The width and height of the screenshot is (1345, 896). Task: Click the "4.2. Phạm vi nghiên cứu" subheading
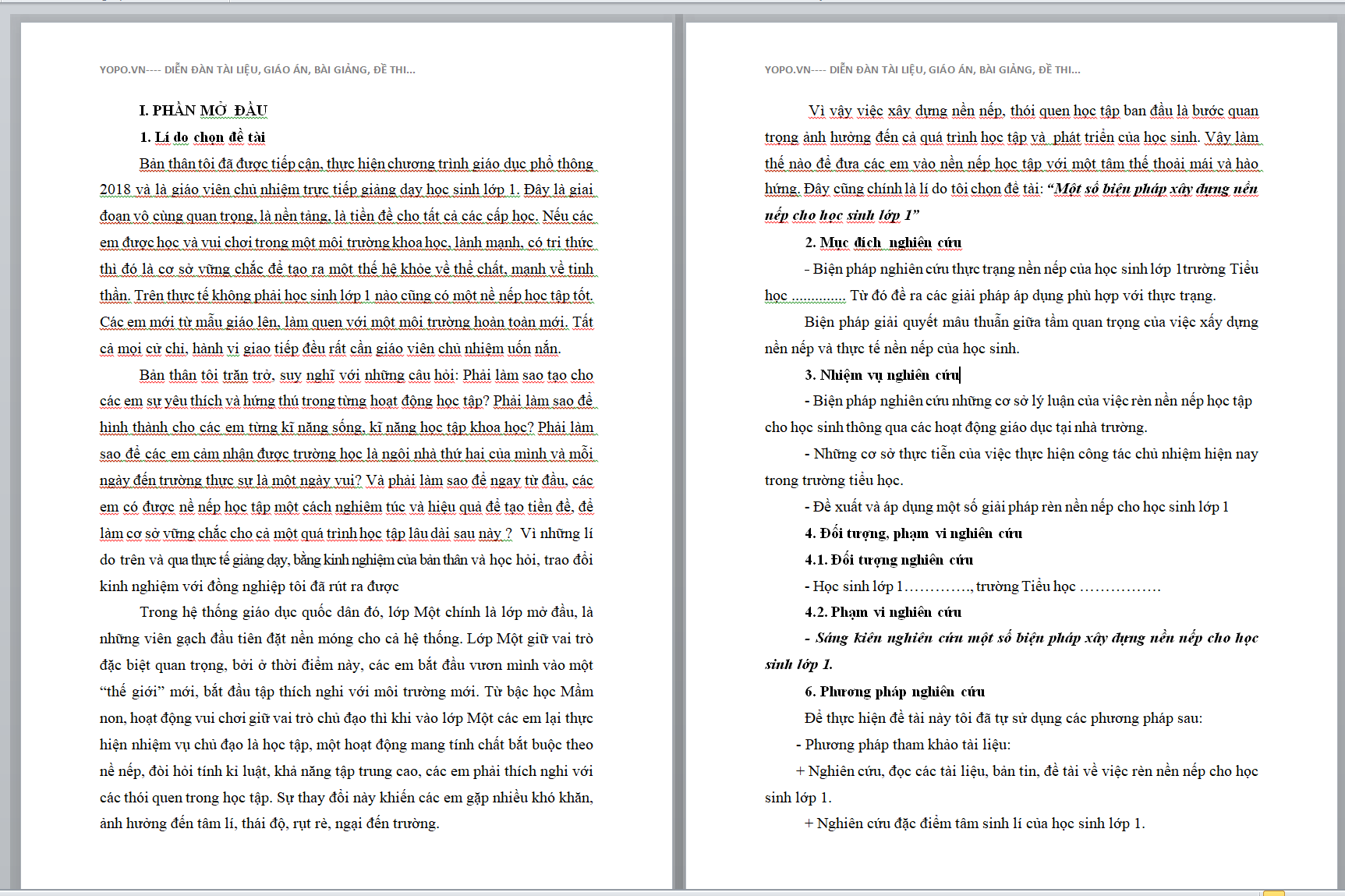click(883, 612)
